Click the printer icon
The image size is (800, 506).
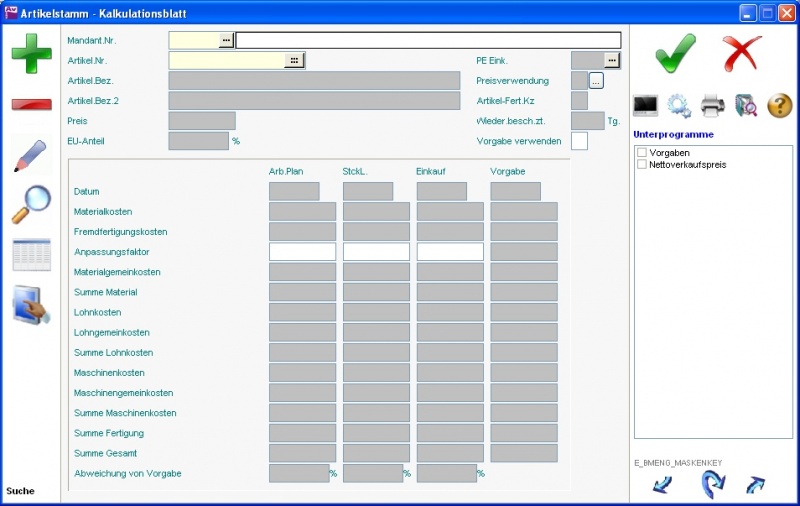pos(712,104)
